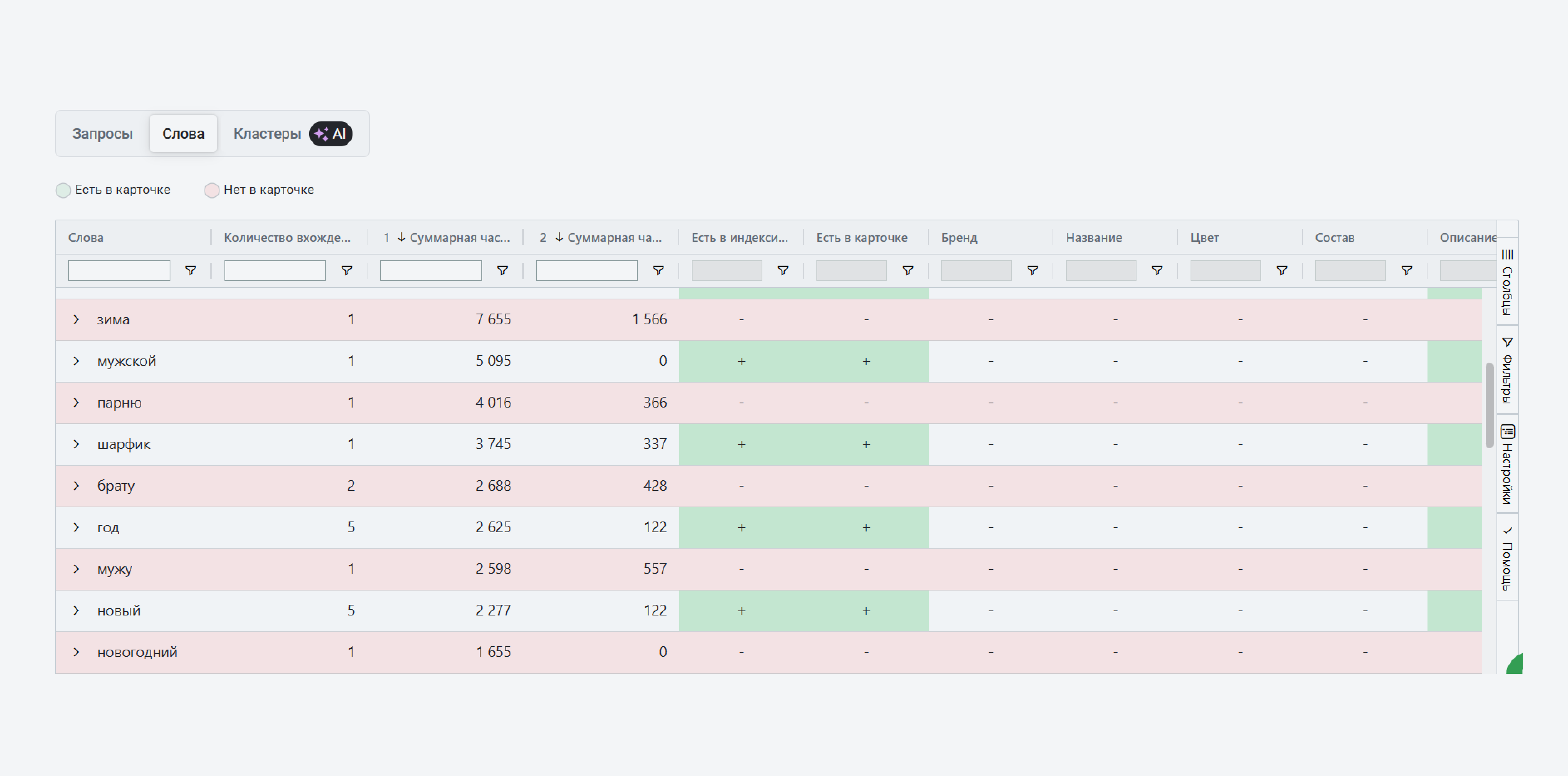Click descending sort arrow on first Суммарная column
This screenshot has height=776, width=1568.
401,238
